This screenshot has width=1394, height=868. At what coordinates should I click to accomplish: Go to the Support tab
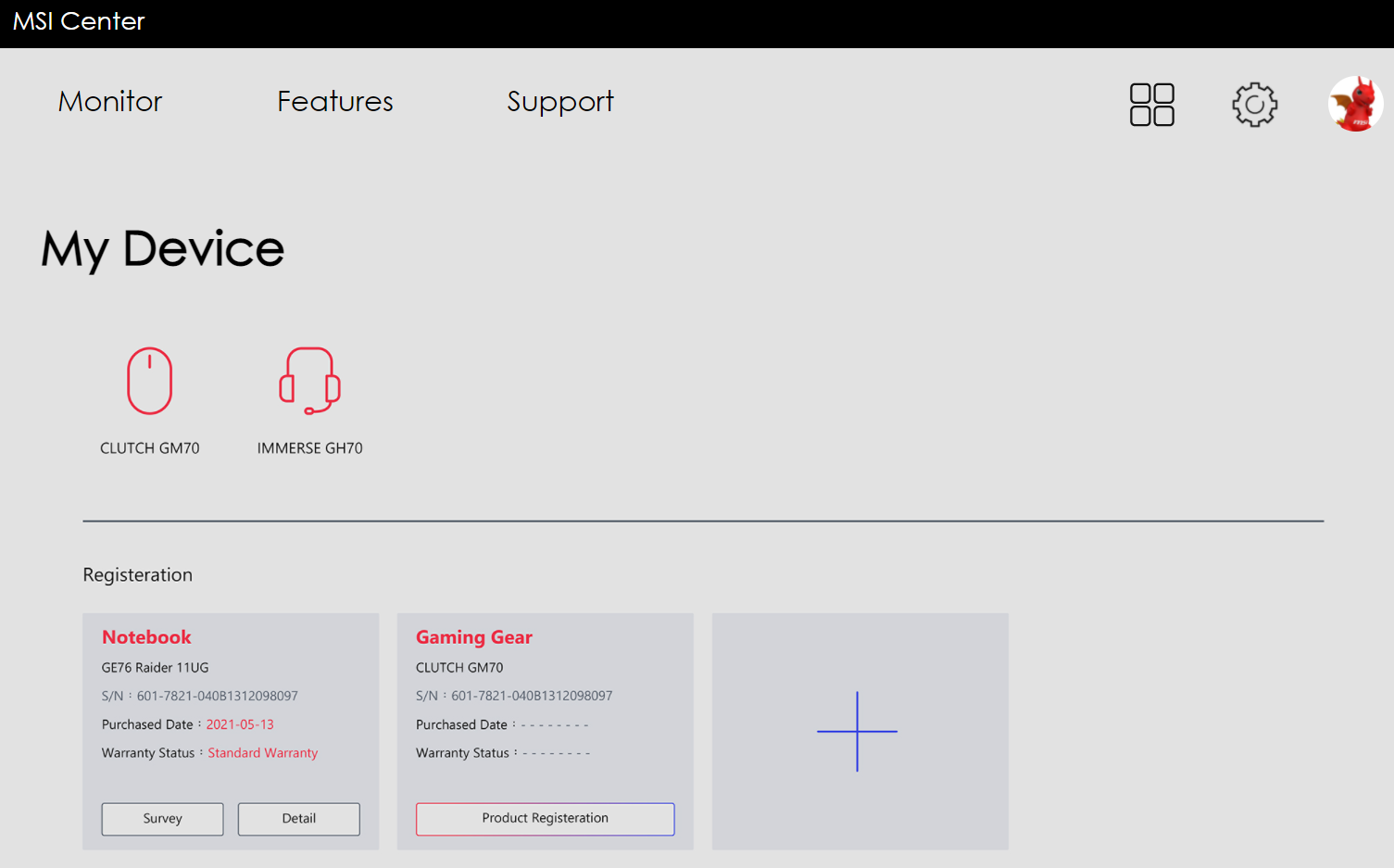[x=559, y=101]
